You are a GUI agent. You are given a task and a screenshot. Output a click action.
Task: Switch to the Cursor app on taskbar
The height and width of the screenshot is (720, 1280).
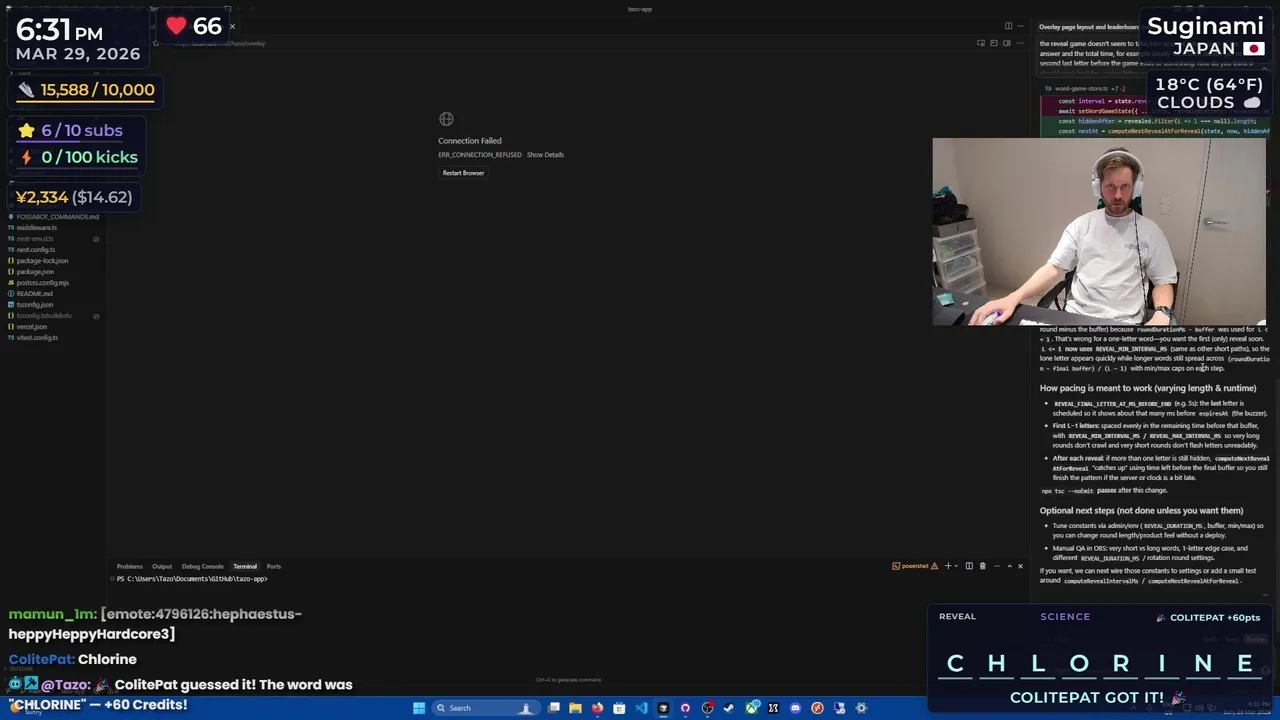(x=663, y=708)
